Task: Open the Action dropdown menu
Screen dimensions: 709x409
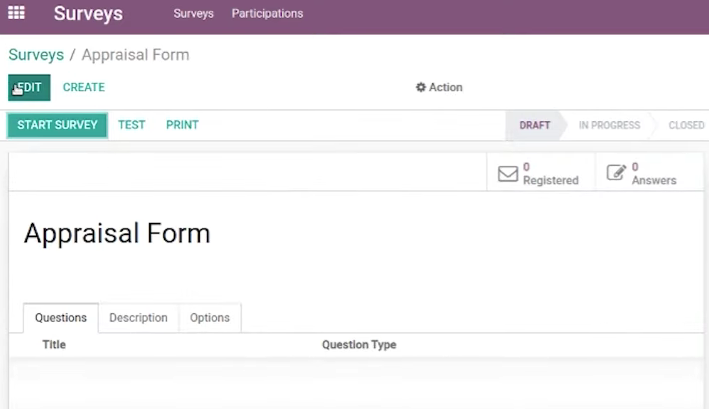Action: tap(439, 87)
